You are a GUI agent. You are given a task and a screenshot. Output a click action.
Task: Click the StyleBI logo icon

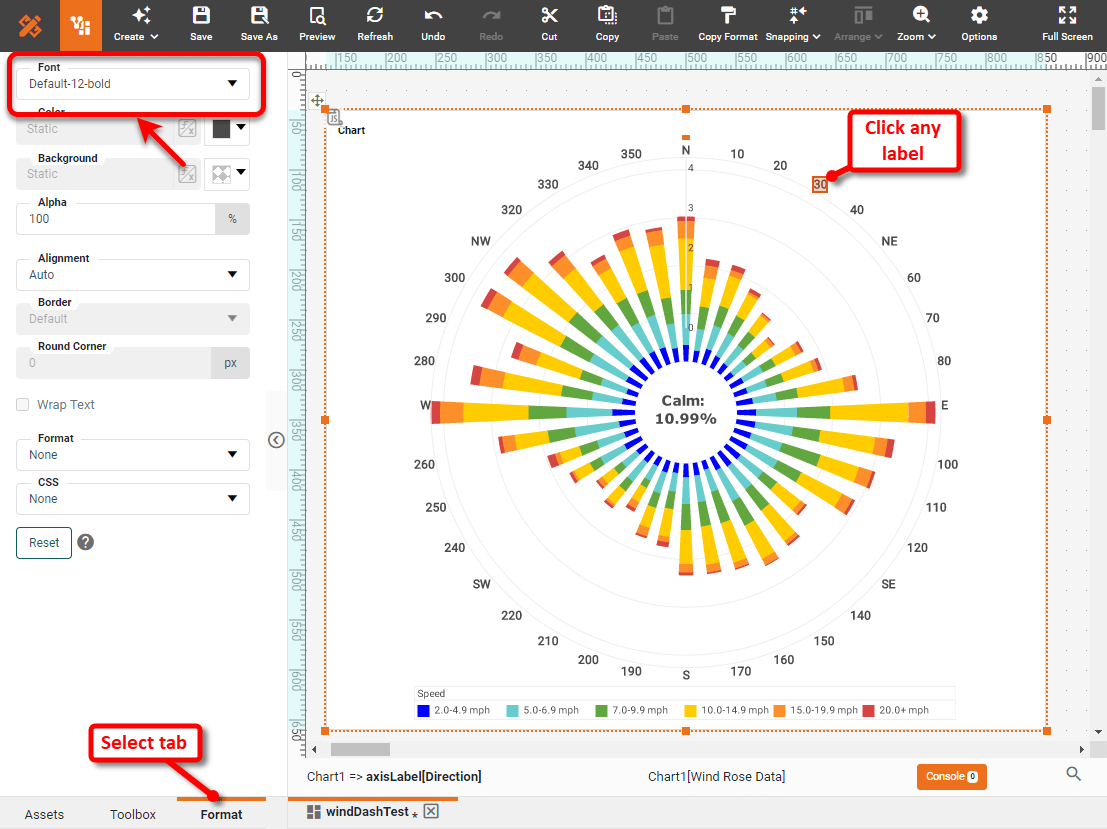30,26
